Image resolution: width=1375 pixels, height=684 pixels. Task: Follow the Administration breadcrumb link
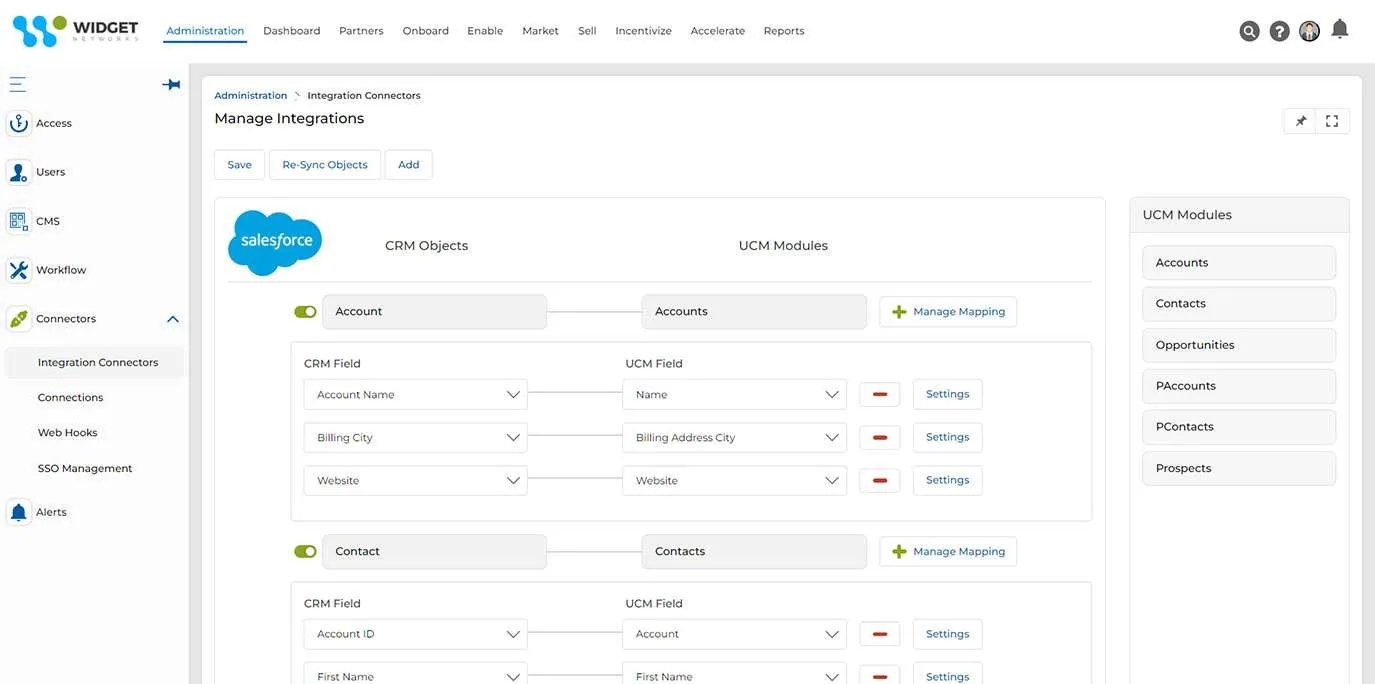[x=251, y=96]
